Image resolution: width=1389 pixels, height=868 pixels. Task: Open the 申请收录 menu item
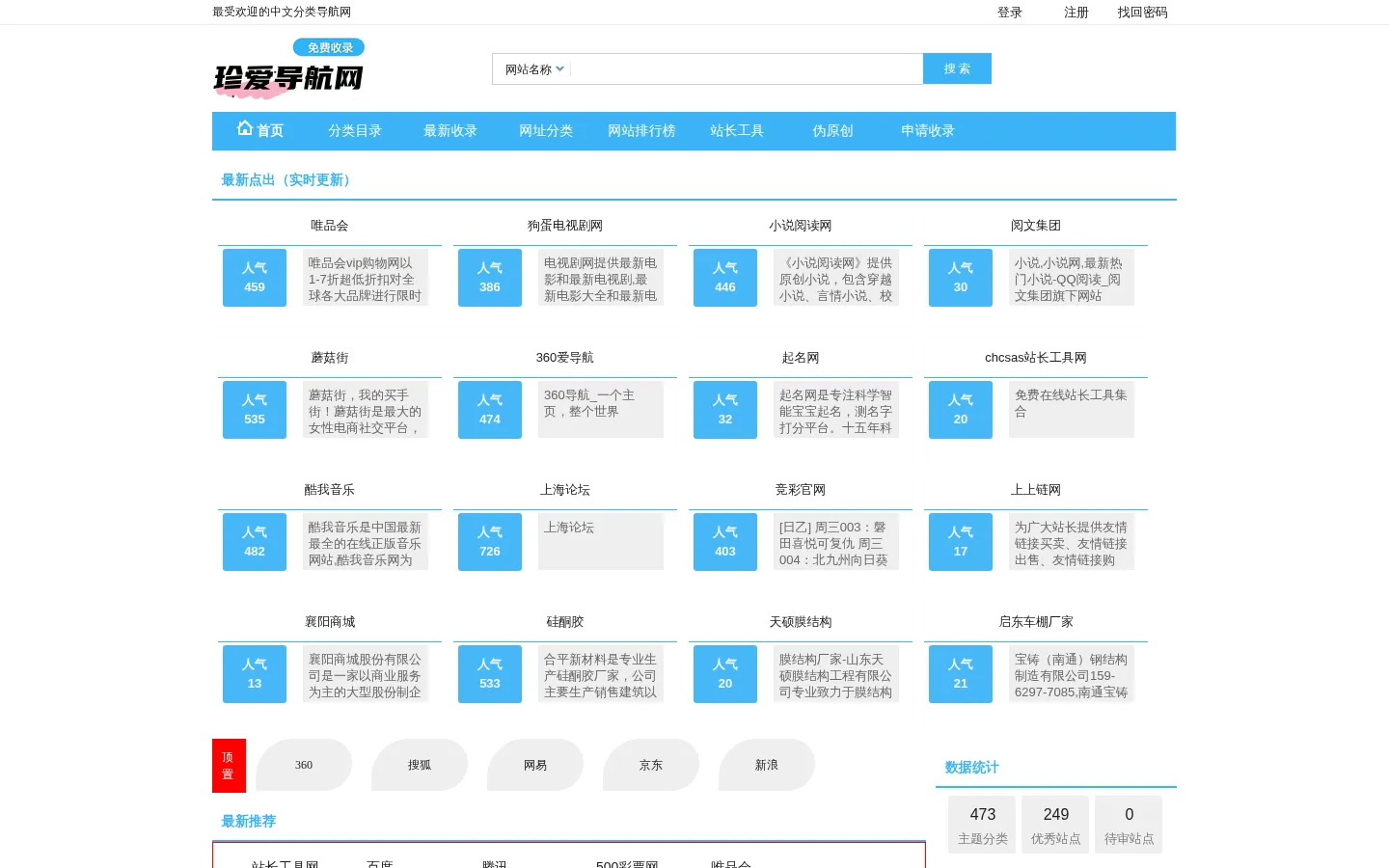(928, 131)
